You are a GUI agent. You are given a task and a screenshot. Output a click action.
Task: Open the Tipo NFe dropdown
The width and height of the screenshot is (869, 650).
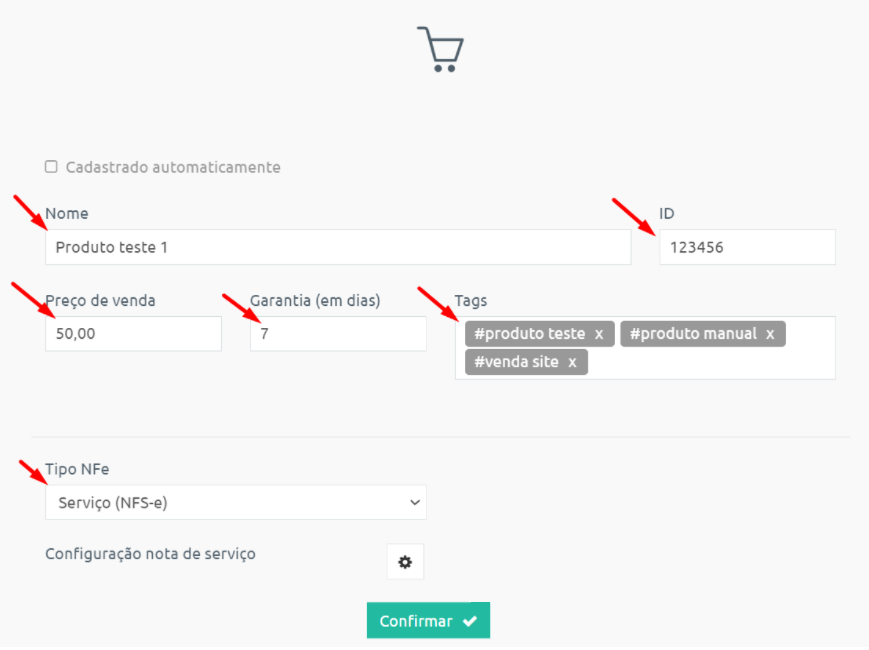coord(236,503)
